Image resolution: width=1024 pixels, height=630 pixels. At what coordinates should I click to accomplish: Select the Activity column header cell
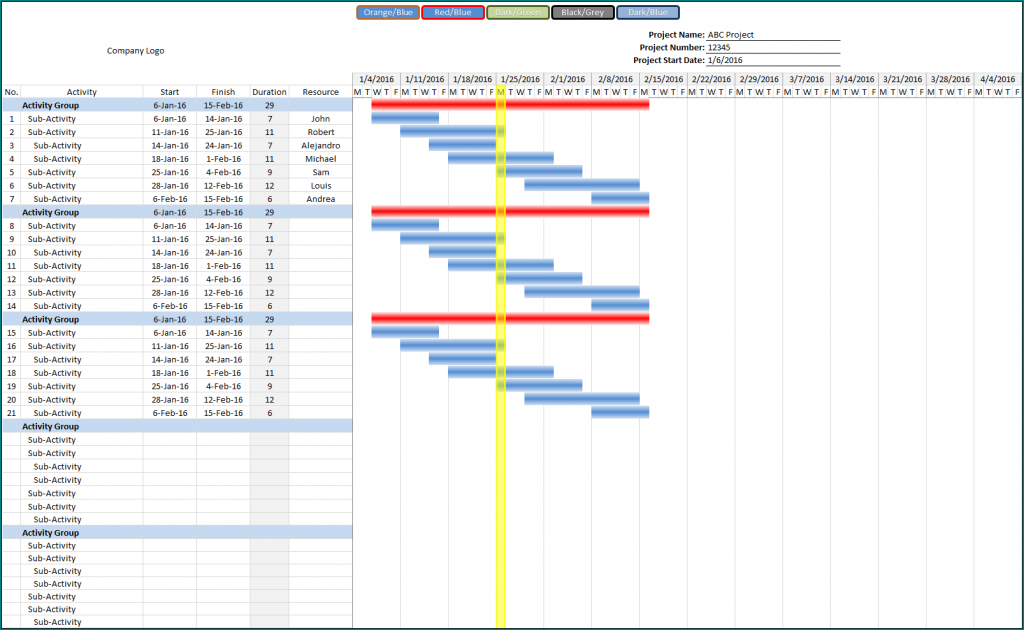coord(81,91)
